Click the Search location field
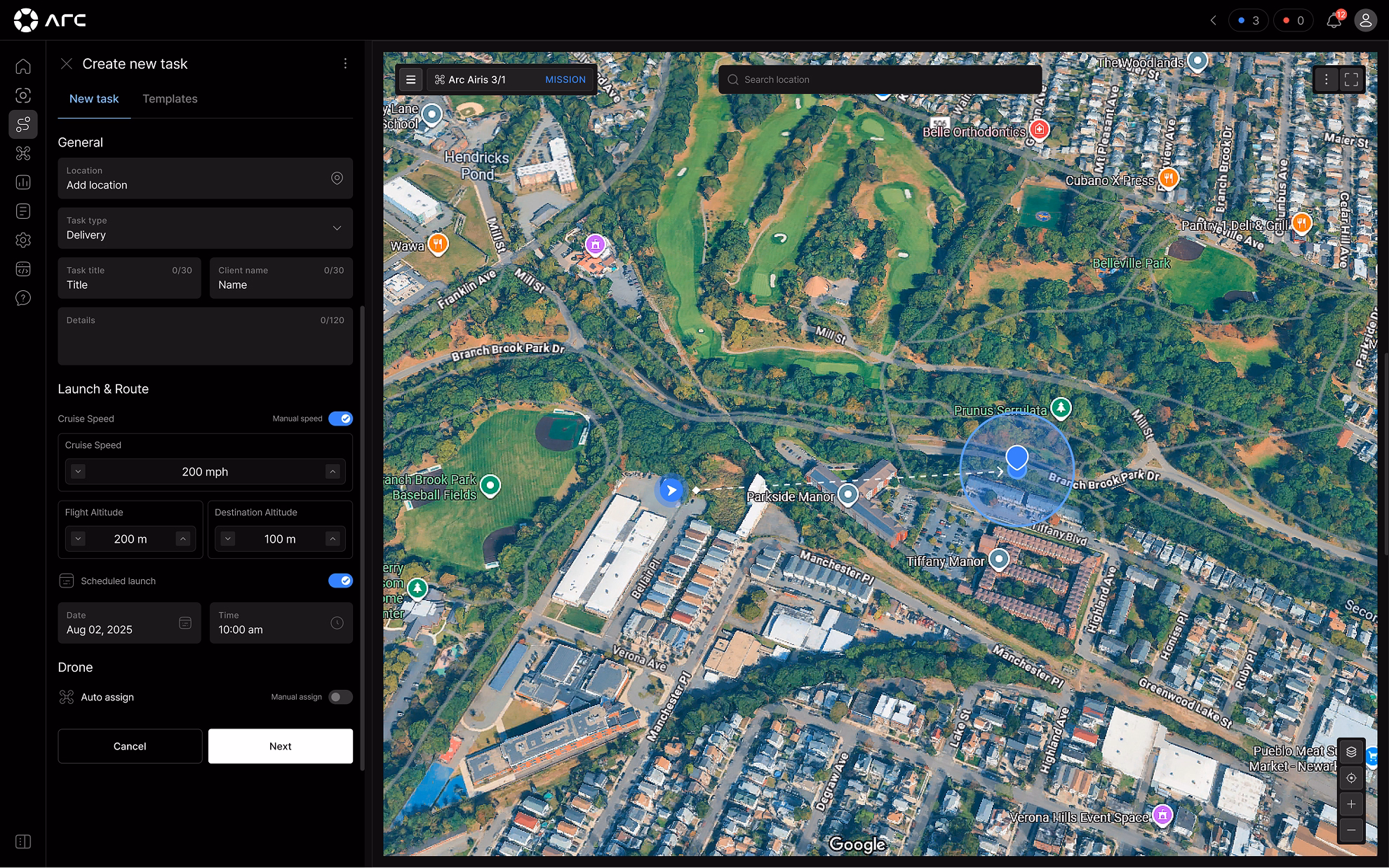1389x868 pixels. coord(880,79)
